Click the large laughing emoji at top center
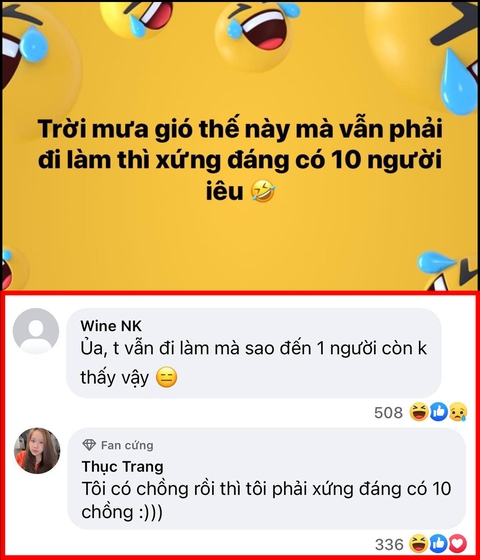Viewport: 480px width, 560px height. point(256,34)
